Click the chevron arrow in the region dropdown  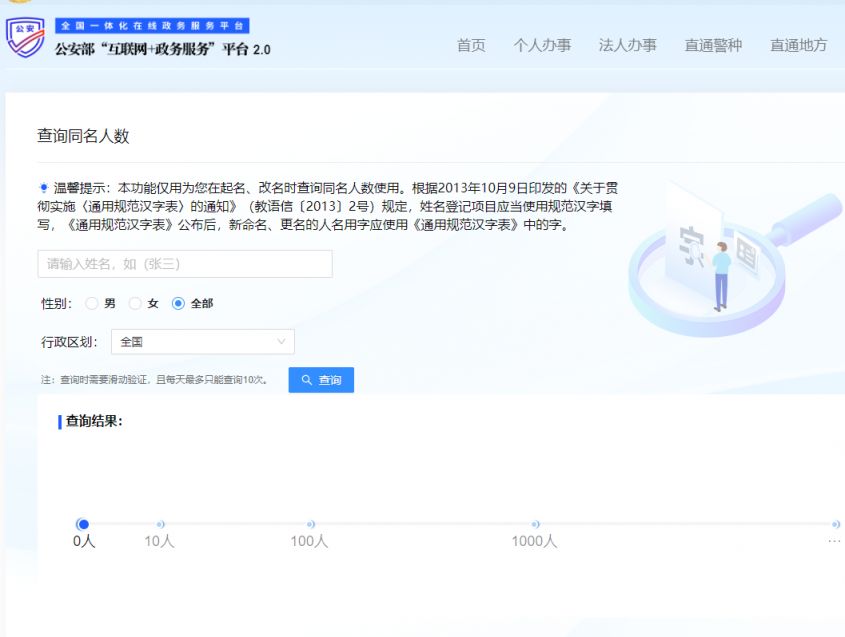pyautogui.click(x=281, y=342)
